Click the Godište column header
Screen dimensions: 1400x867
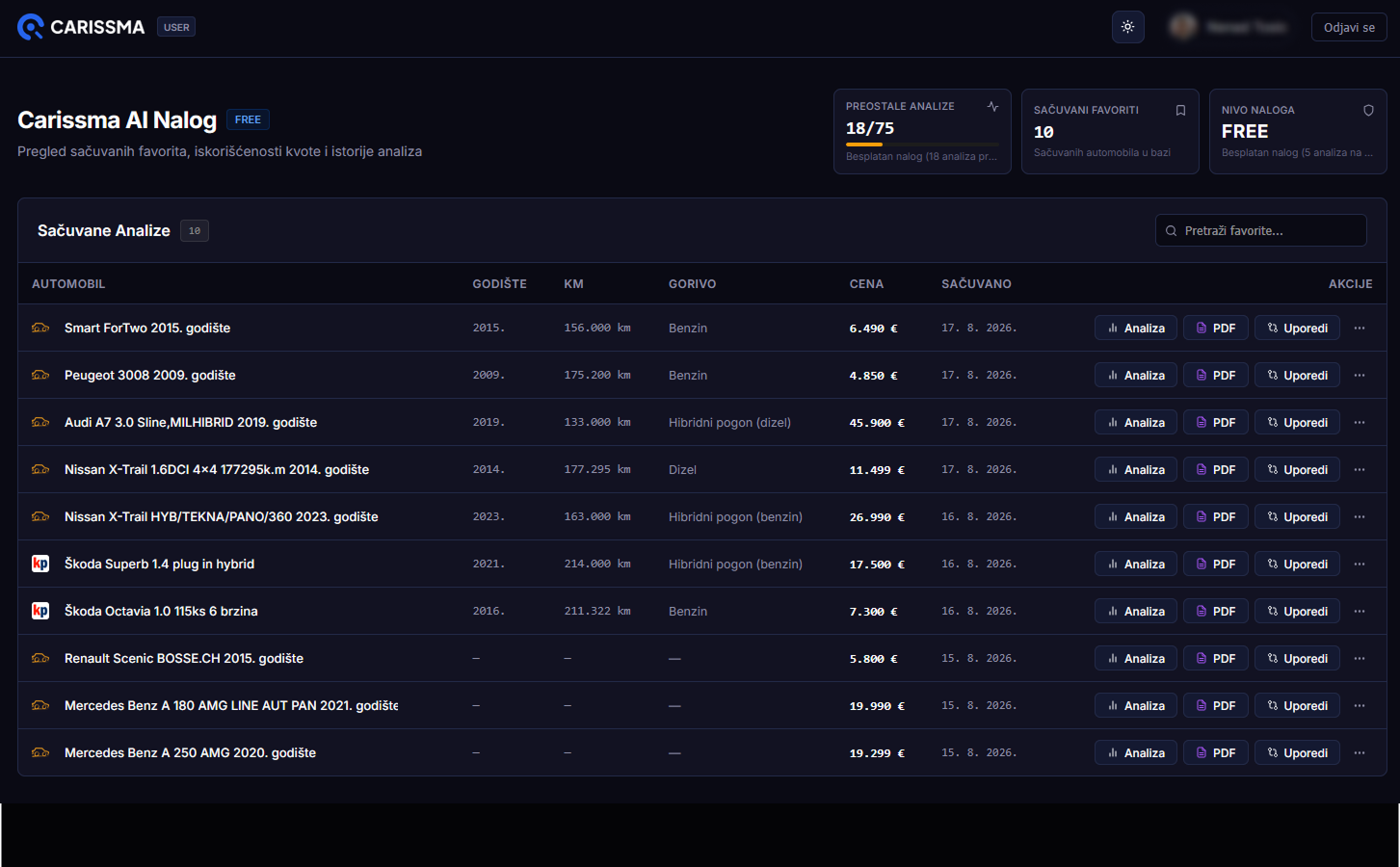[499, 284]
